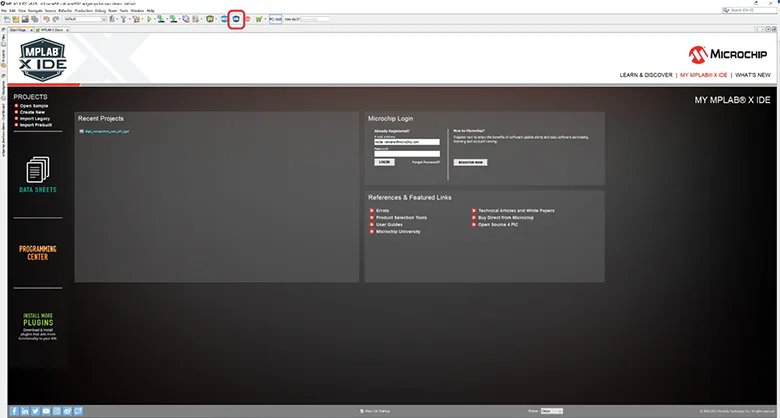Image resolution: width=780 pixels, height=418 pixels.
Task: Click the REGISTER NOW button
Action: pyautogui.click(x=470, y=162)
